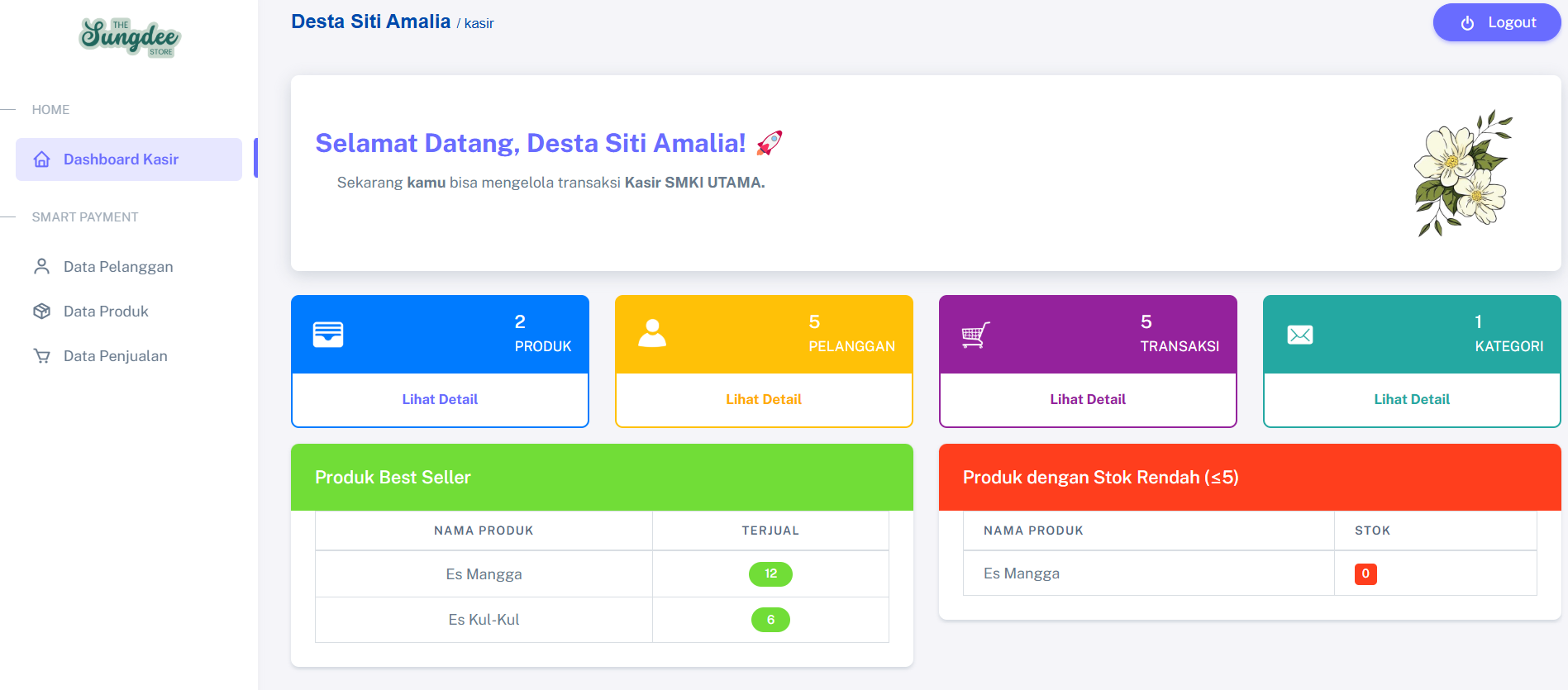Go to Data Produk in sidebar
Viewport: 1568px width, 690px height.
(106, 312)
